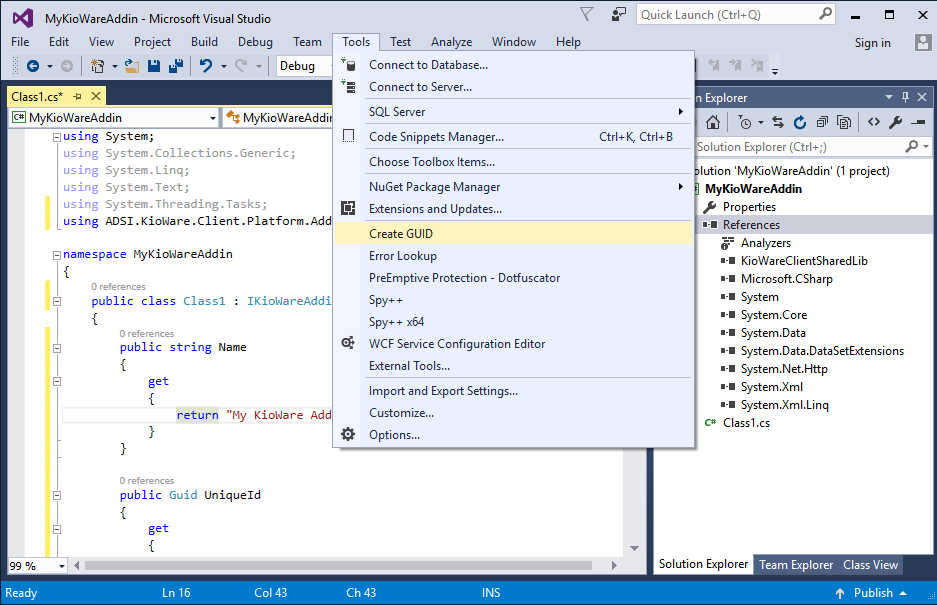
Task: Choose Connect to Database
Action: coord(513,65)
